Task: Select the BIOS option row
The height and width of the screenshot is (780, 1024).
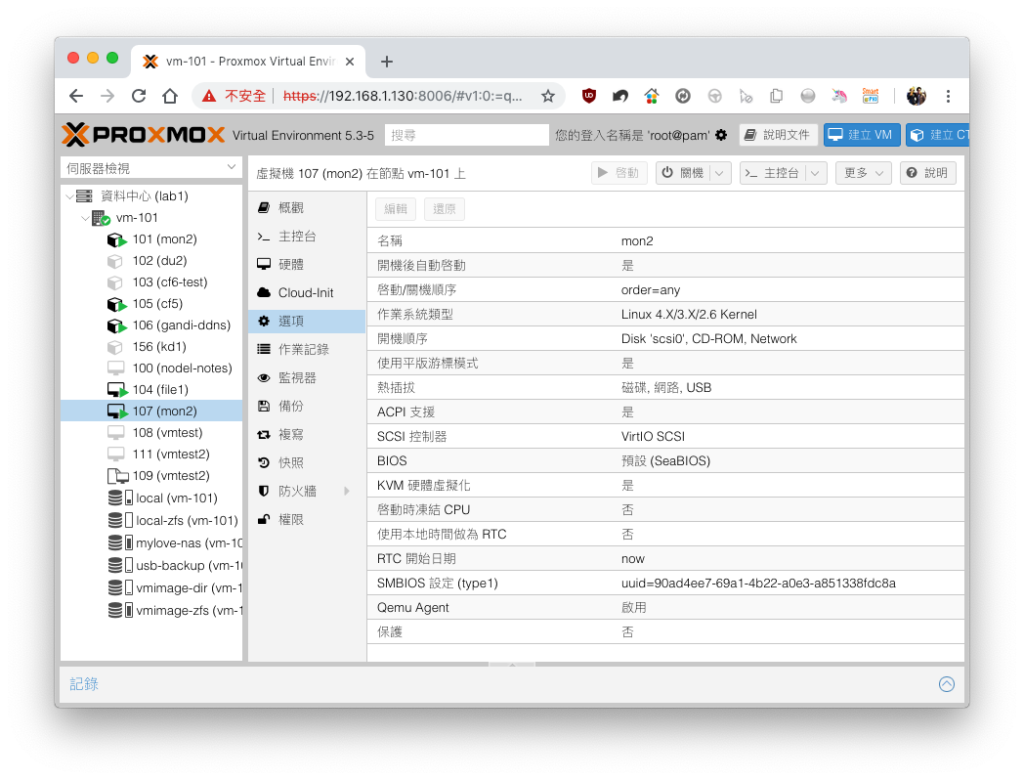Action: click(665, 461)
